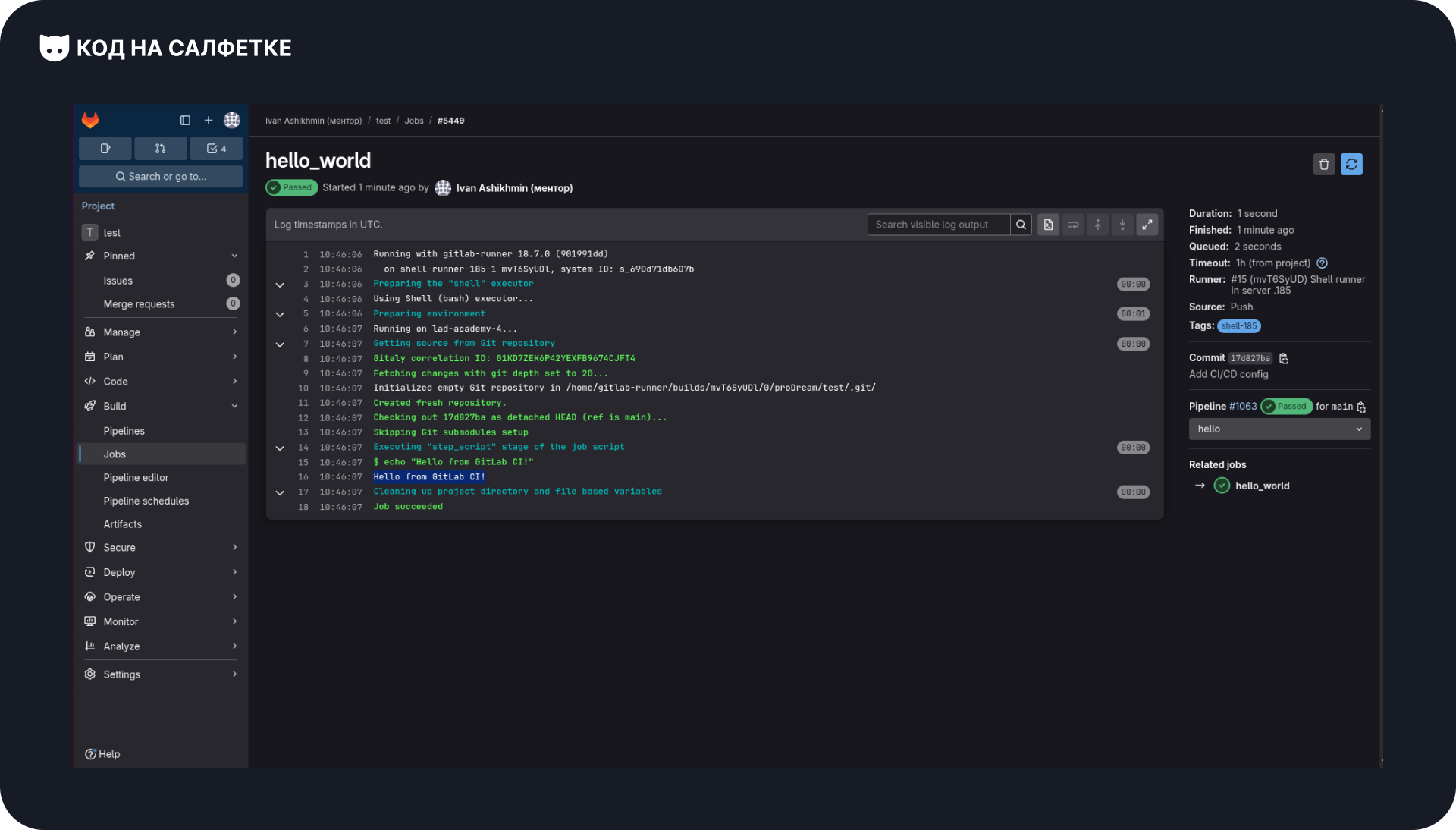Click the Search visible log output field

(938, 225)
